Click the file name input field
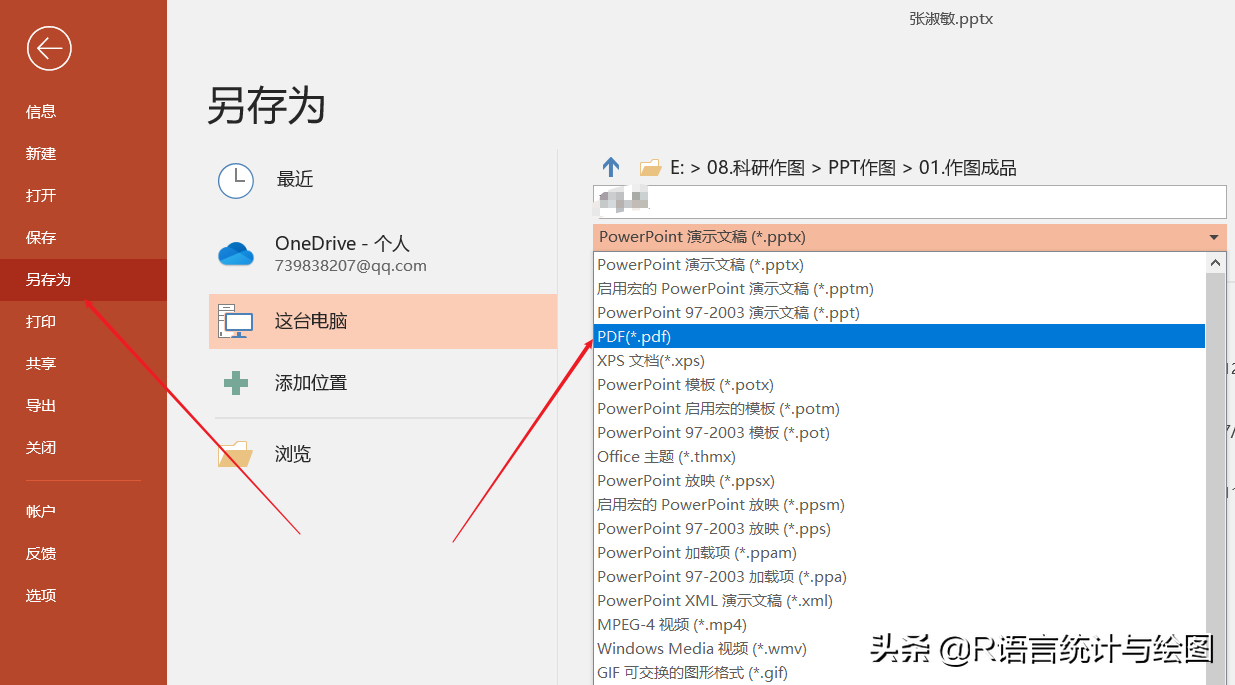Viewport: 1235px width, 685px height. coord(909,202)
